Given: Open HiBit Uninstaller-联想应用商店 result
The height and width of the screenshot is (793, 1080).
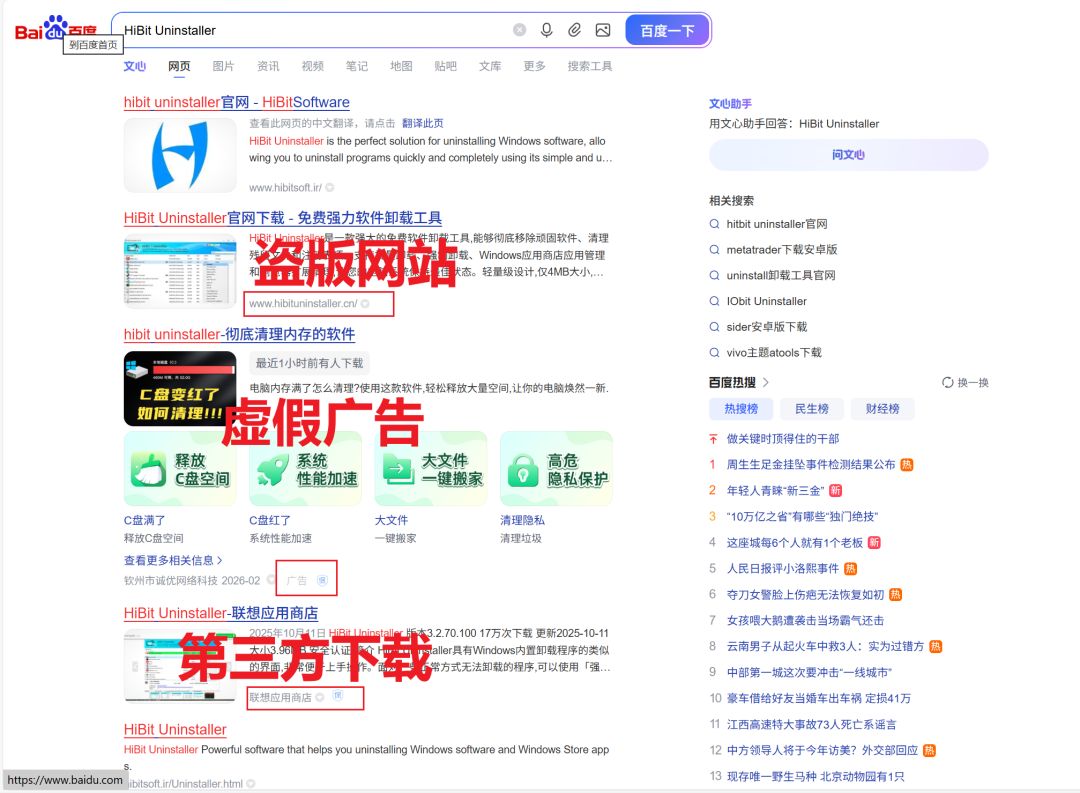Looking at the screenshot, I should (x=221, y=613).
